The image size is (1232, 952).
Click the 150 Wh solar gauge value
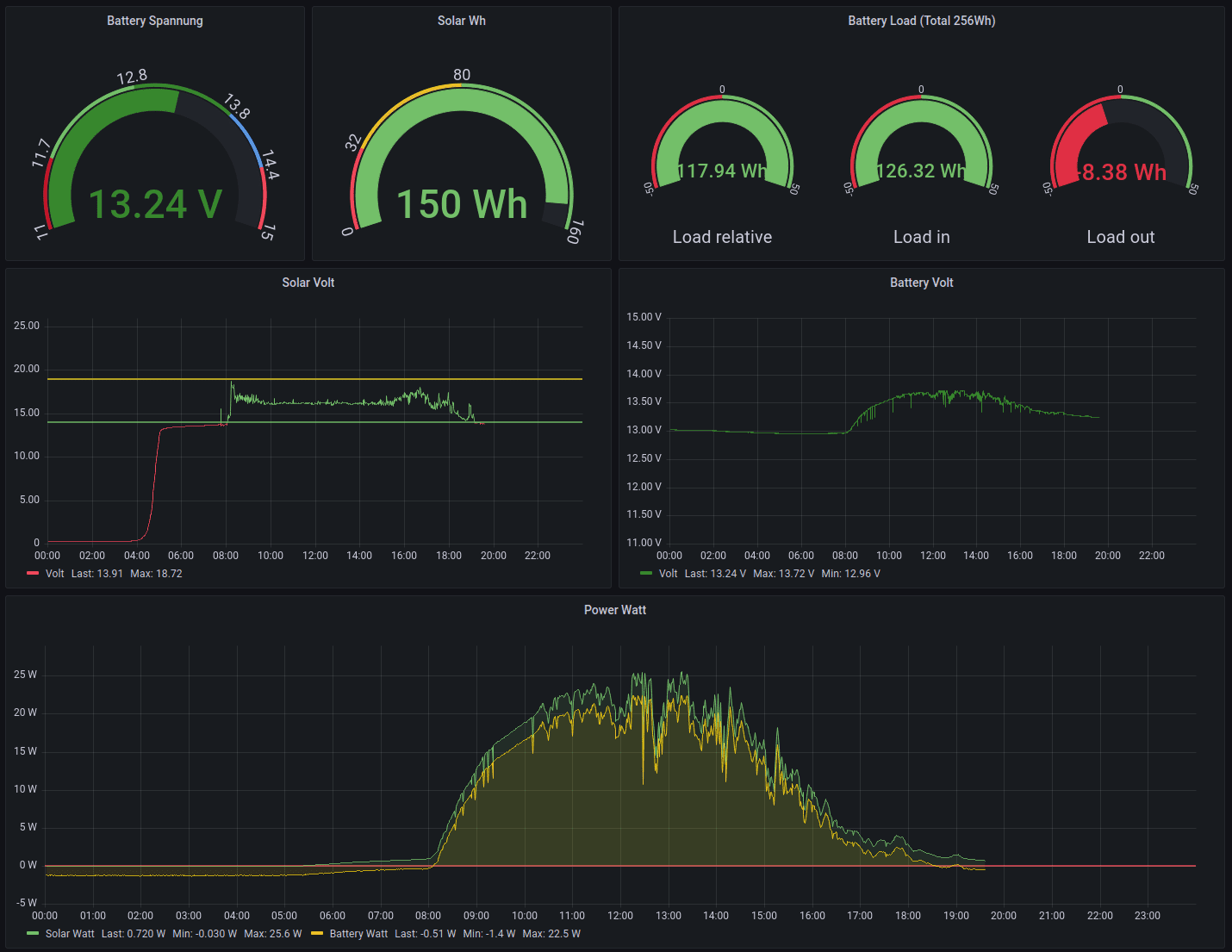coord(462,205)
